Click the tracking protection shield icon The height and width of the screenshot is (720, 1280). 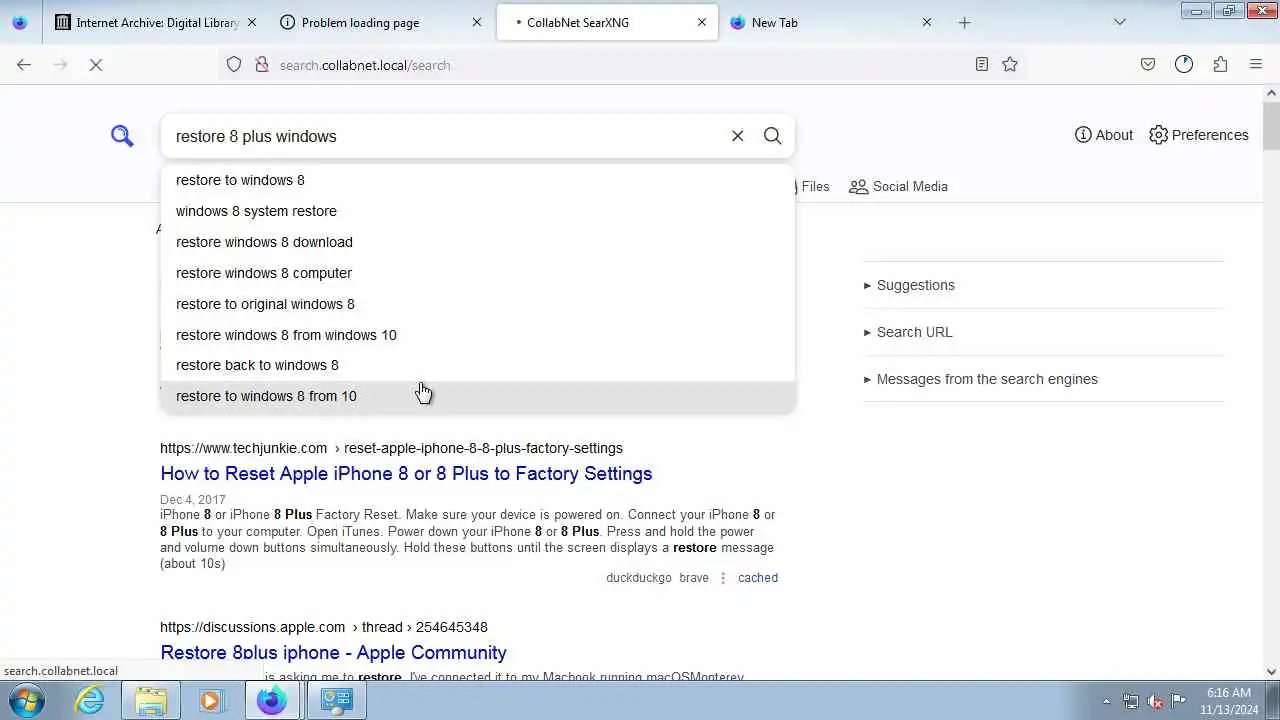pyautogui.click(x=234, y=65)
